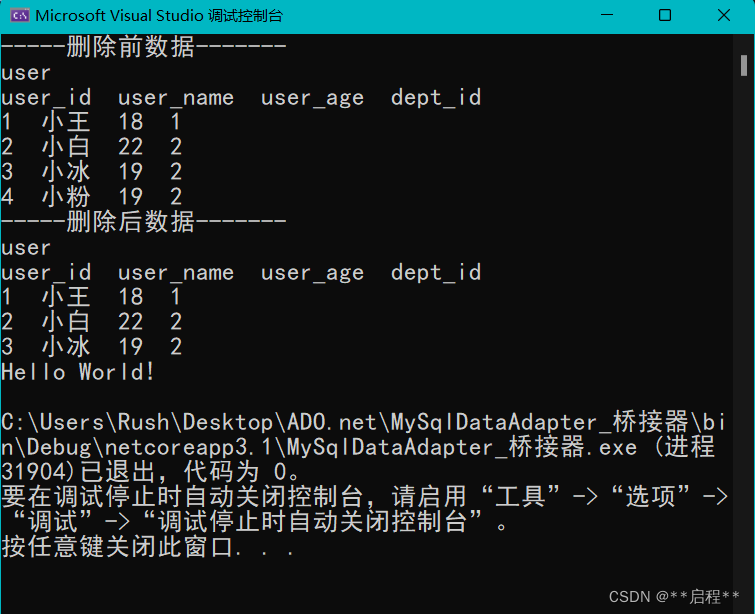Click the 'Hello World!' output line
Screen dimensions: 755x614
pyautogui.click(x=78, y=372)
